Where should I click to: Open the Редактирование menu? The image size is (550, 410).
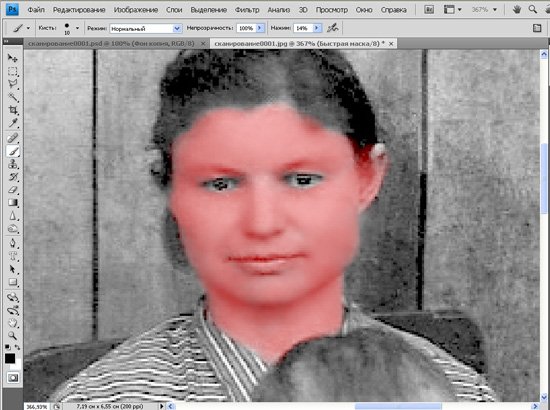pyautogui.click(x=79, y=10)
